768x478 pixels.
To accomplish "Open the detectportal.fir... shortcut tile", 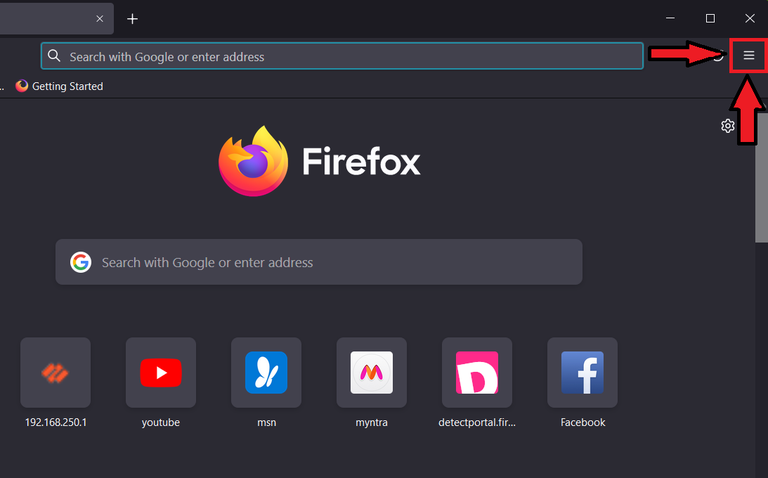I will tap(477, 373).
